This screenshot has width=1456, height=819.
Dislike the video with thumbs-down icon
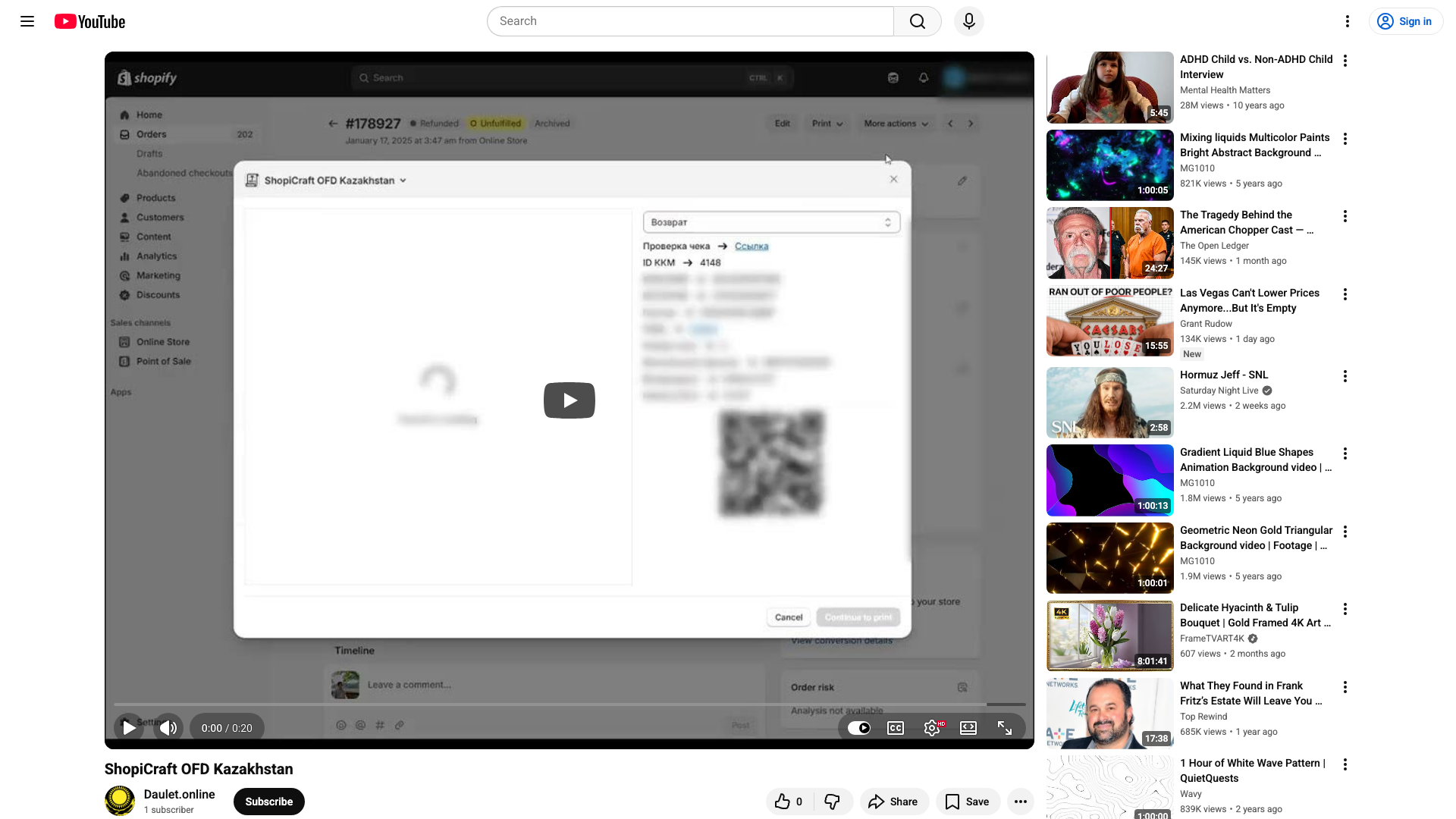click(x=832, y=802)
